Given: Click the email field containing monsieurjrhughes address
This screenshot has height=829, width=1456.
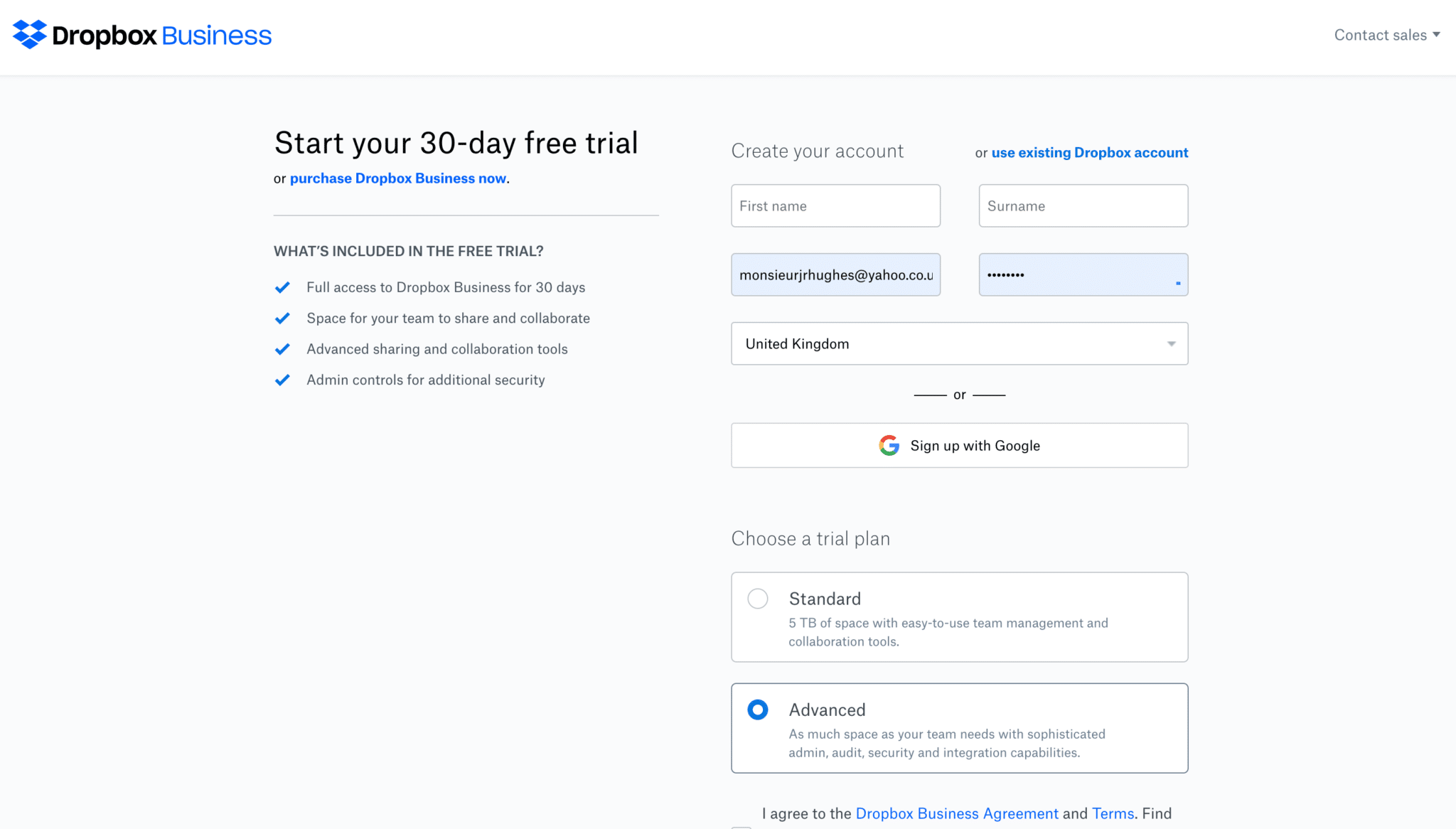Looking at the screenshot, I should coord(835,275).
